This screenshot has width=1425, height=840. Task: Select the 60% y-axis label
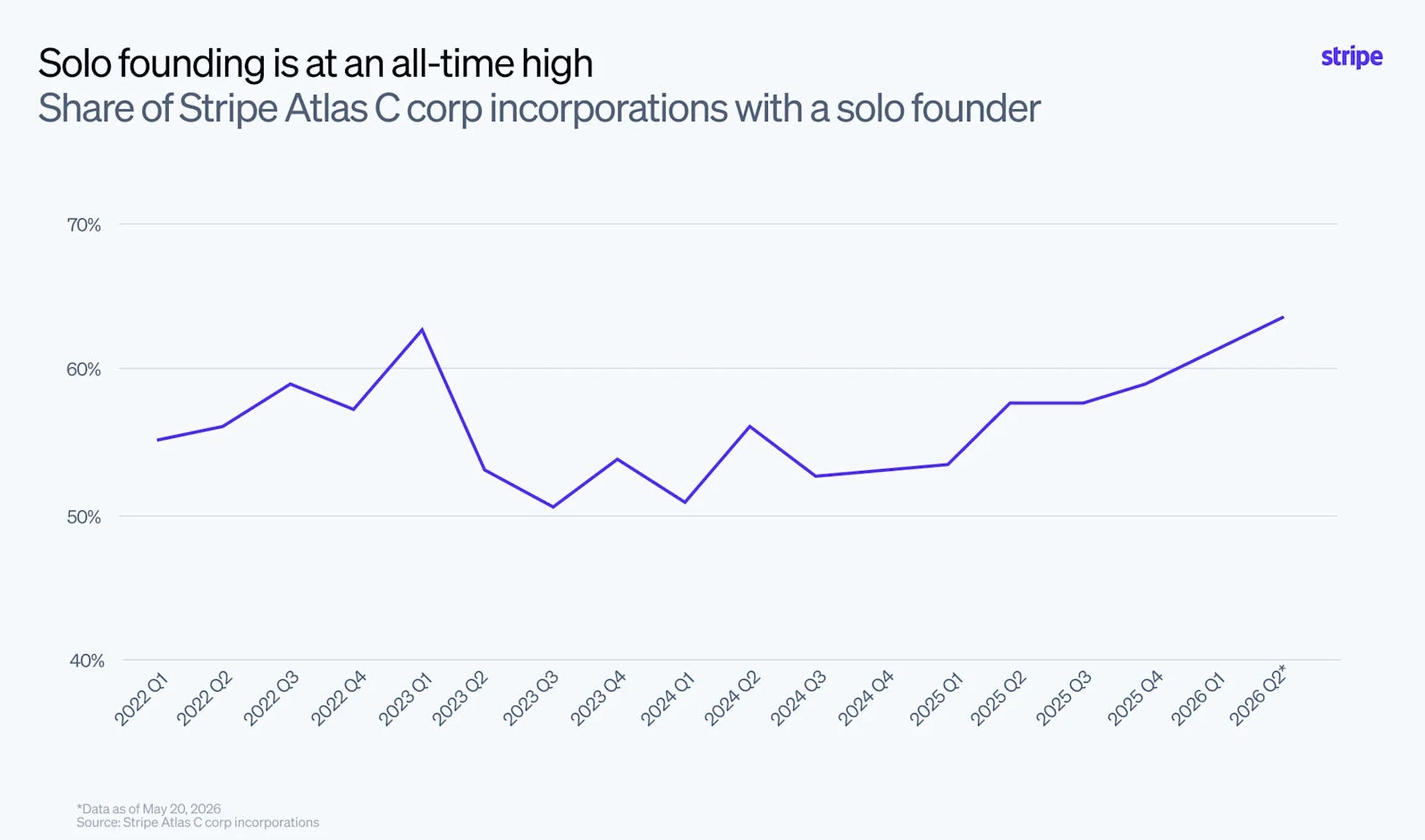[x=84, y=369]
